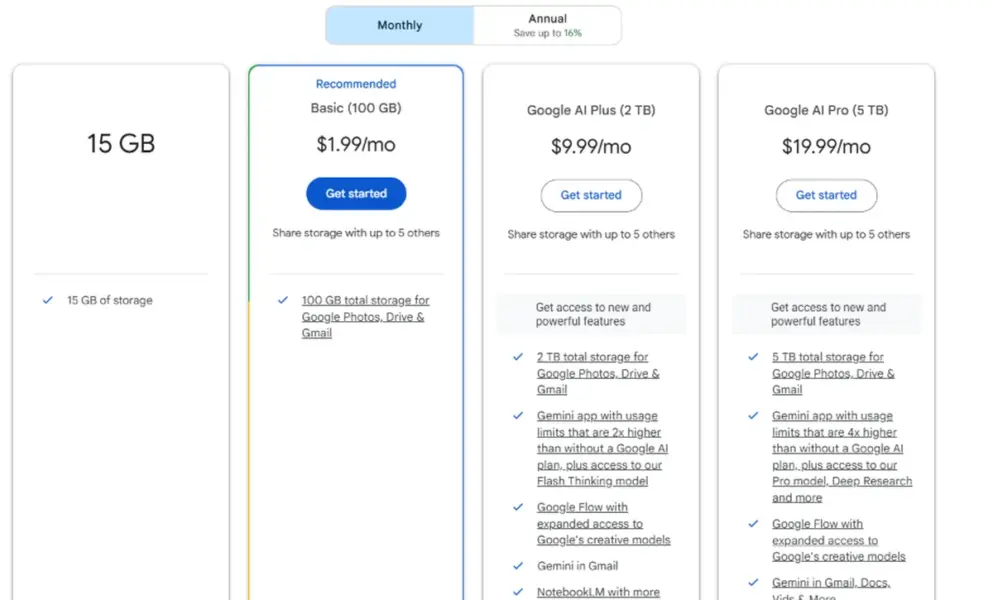Open Gemini app 2x higher limits link

pos(602,448)
